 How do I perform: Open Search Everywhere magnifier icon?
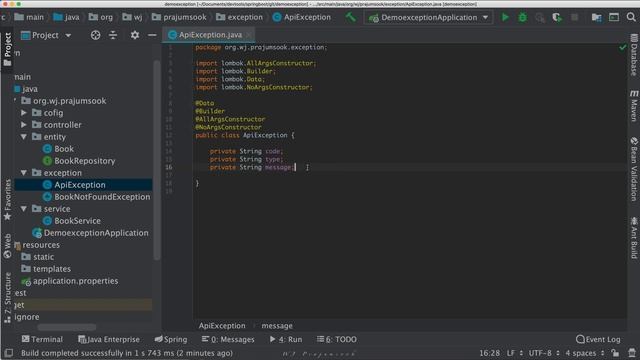pyautogui.click(x=631, y=17)
